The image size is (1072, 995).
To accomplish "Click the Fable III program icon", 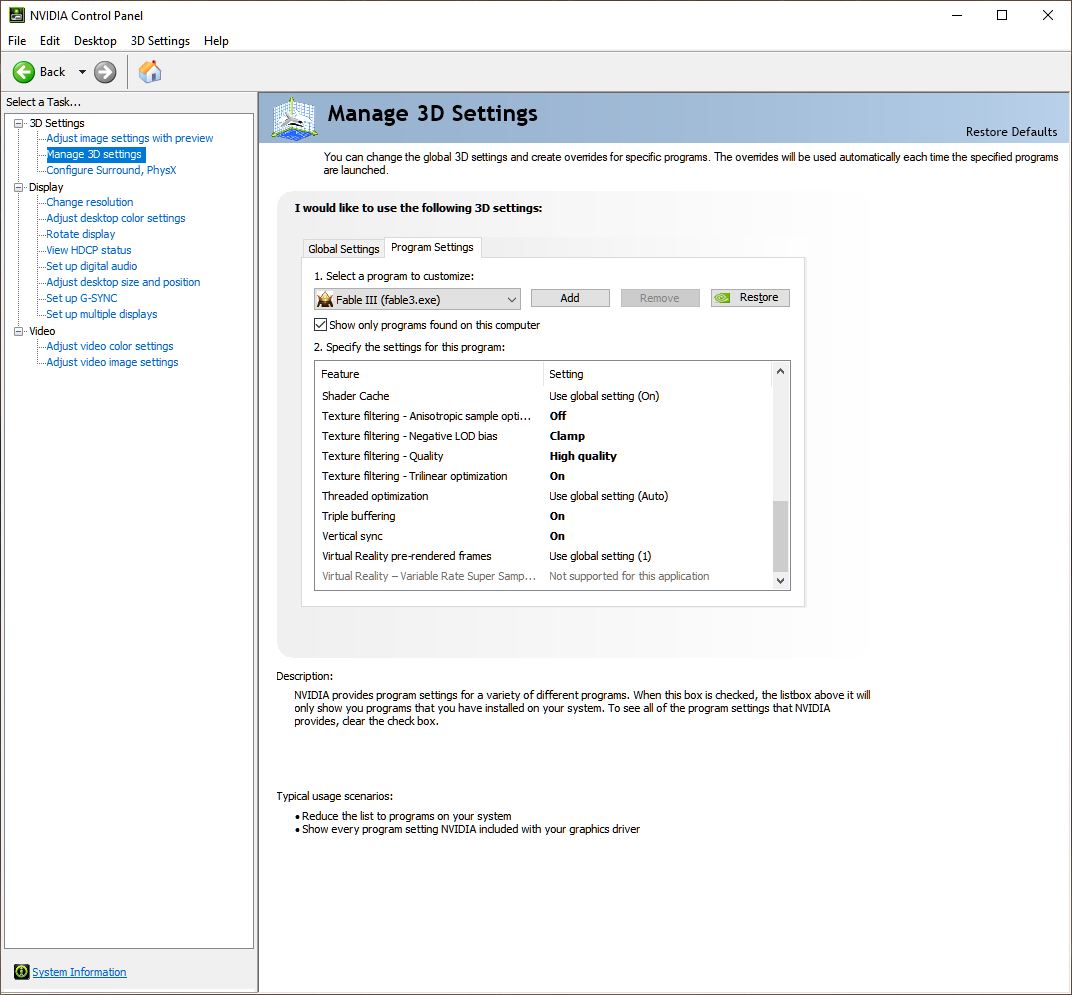I will pos(325,300).
